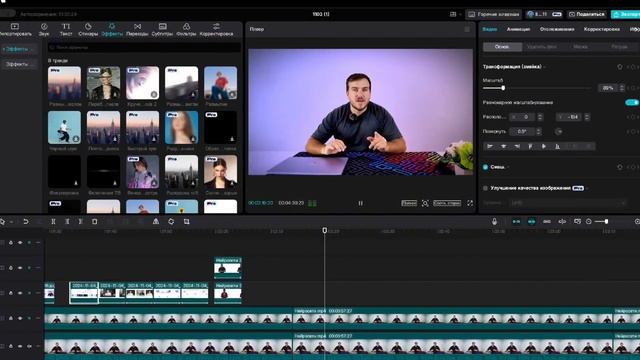Toggle main track magnet snapping
Viewport: 640px width, 360px height.
coord(516,222)
